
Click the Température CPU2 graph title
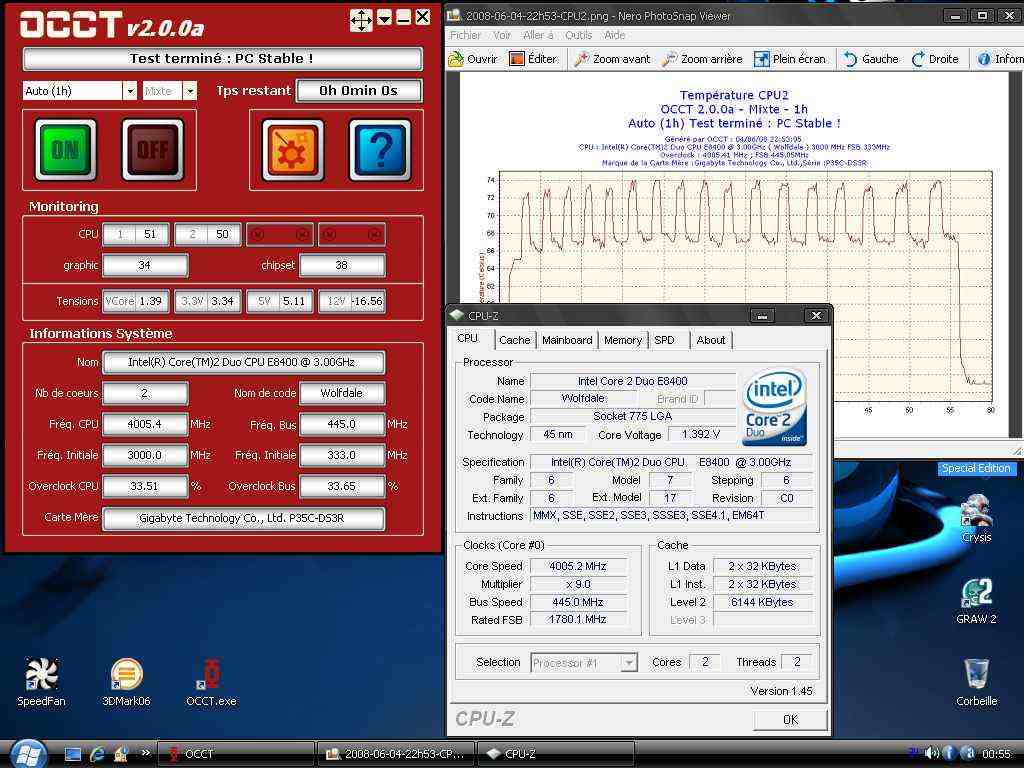pyautogui.click(x=734, y=95)
